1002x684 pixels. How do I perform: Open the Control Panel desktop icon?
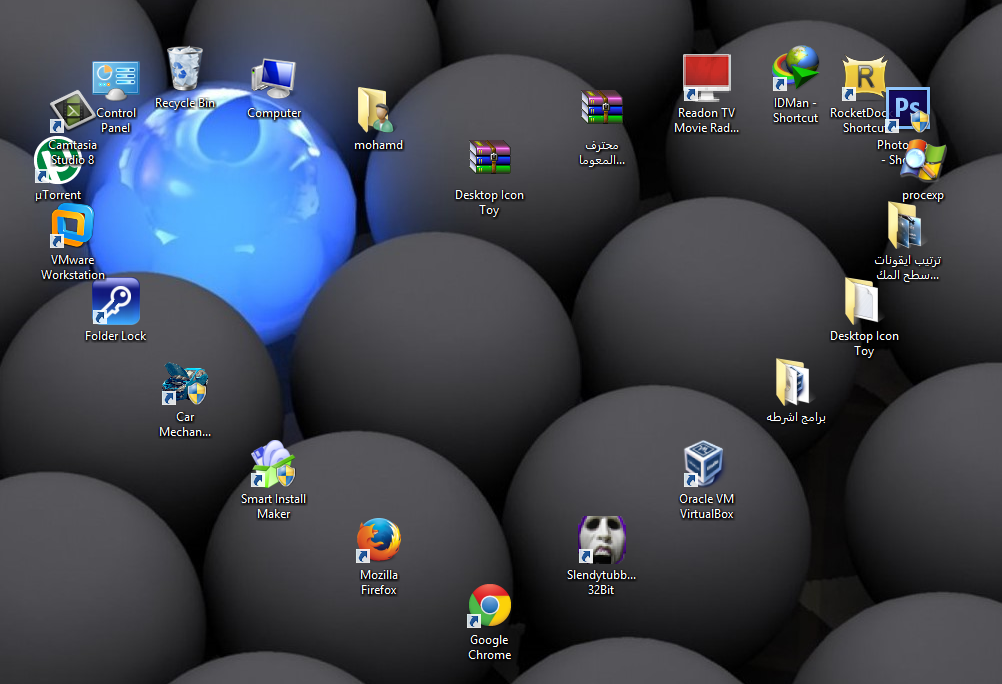point(116,81)
